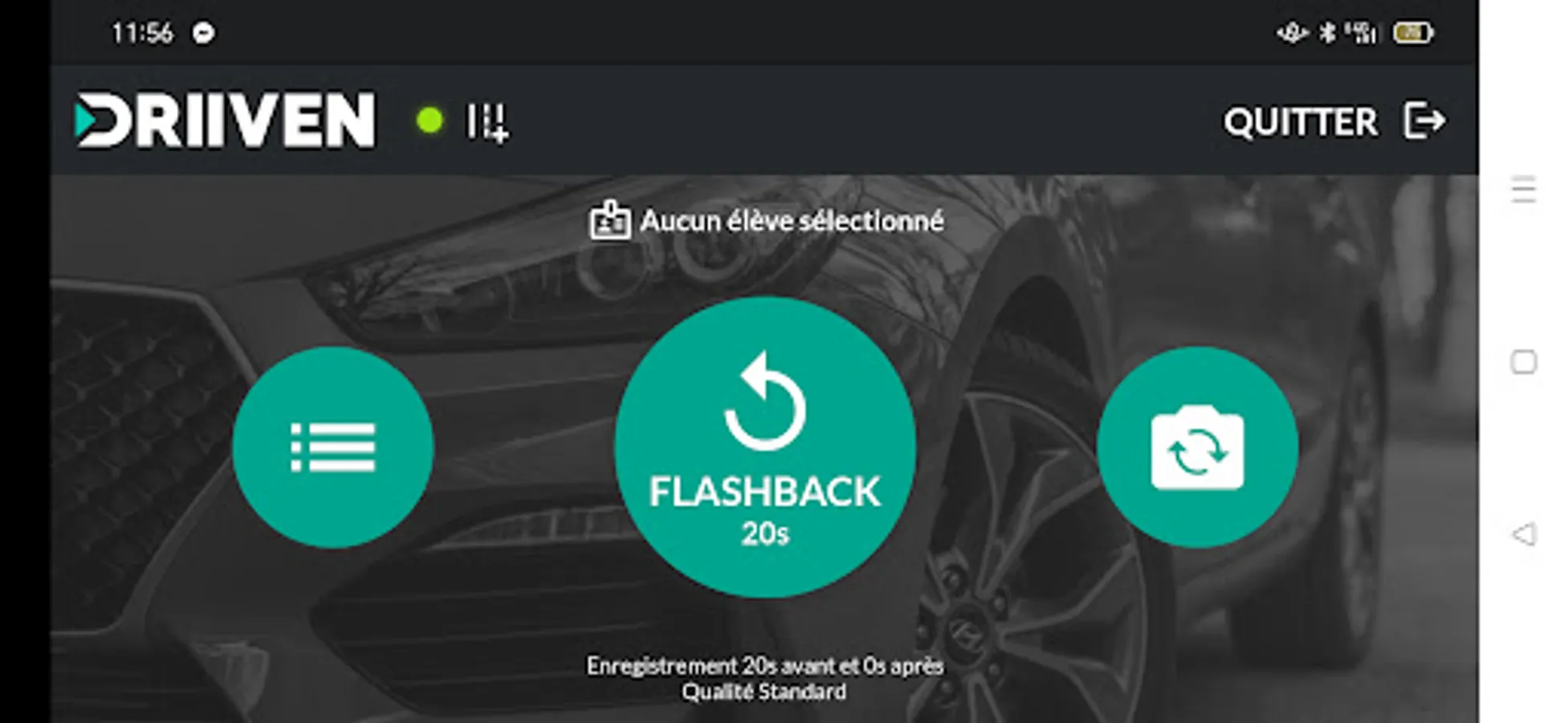Click the QUITTER text label
This screenshot has height=723, width=1568.
pos(1301,122)
